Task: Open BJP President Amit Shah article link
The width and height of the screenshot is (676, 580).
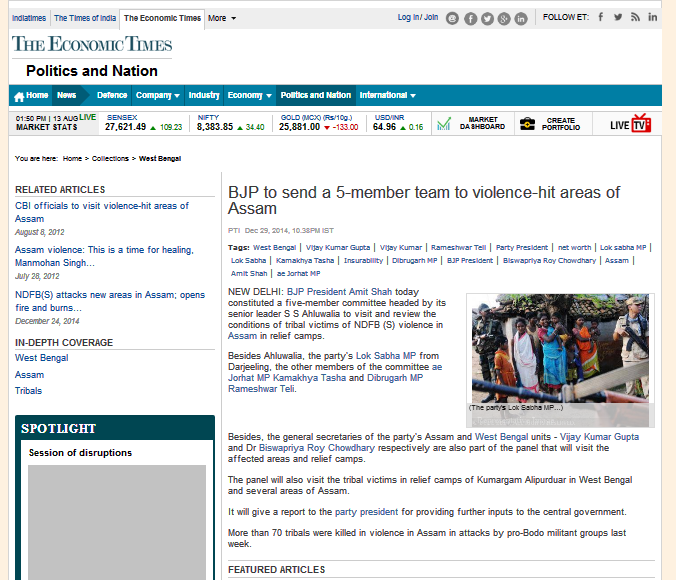Action: (x=339, y=292)
